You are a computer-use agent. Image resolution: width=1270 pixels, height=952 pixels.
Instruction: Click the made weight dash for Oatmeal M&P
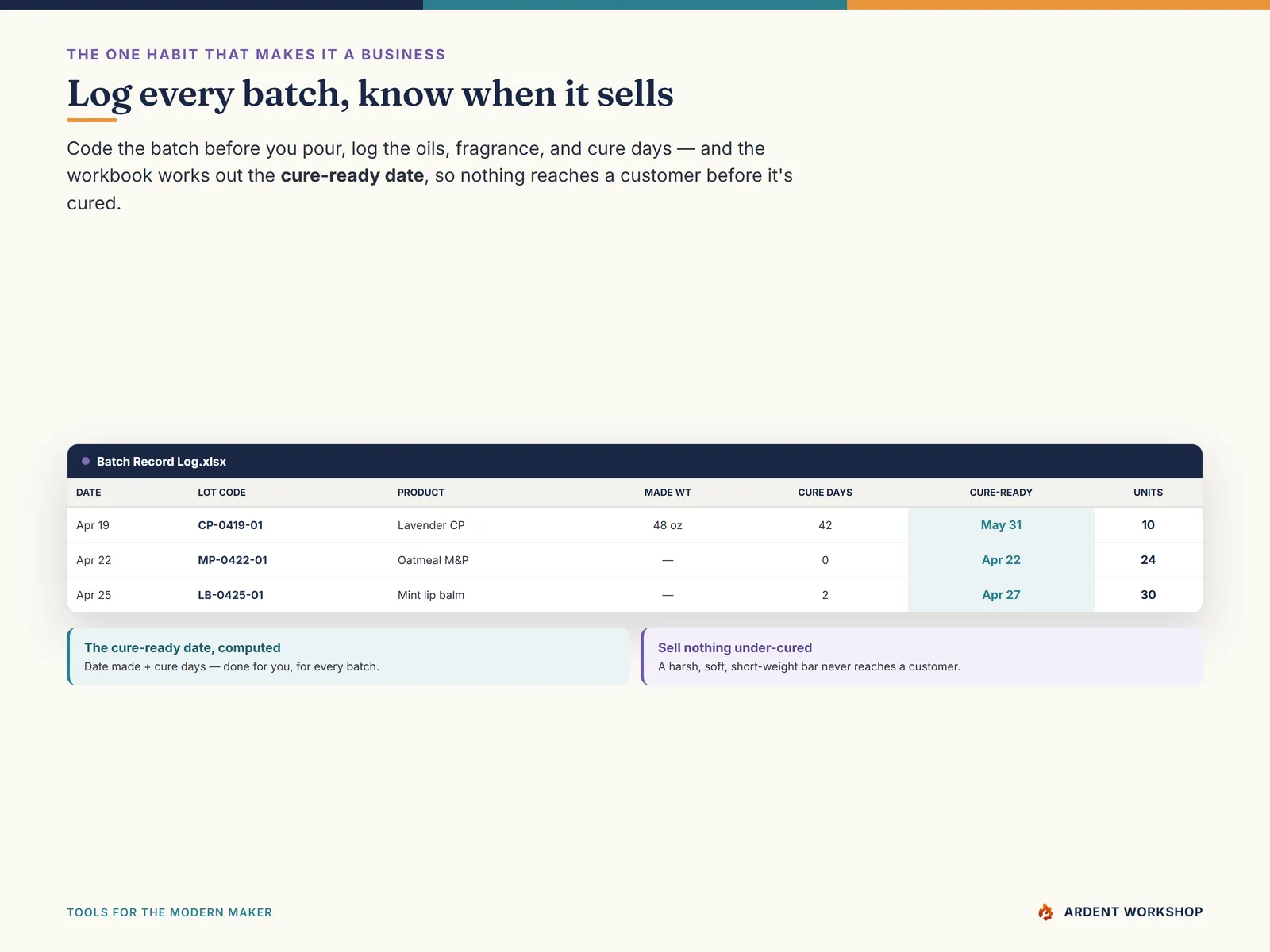click(668, 560)
